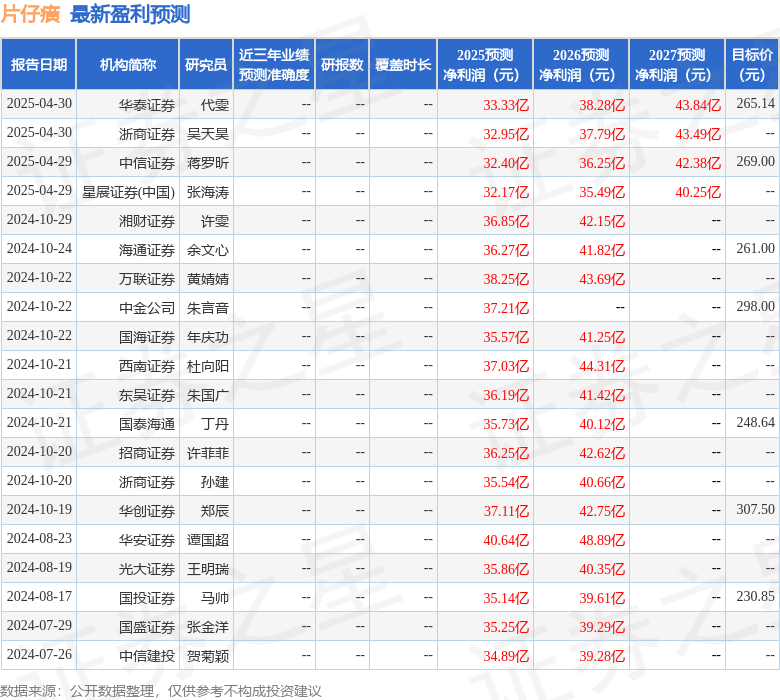Select institution 万联证券
The width and height of the screenshot is (780, 700).
[x=147, y=279]
